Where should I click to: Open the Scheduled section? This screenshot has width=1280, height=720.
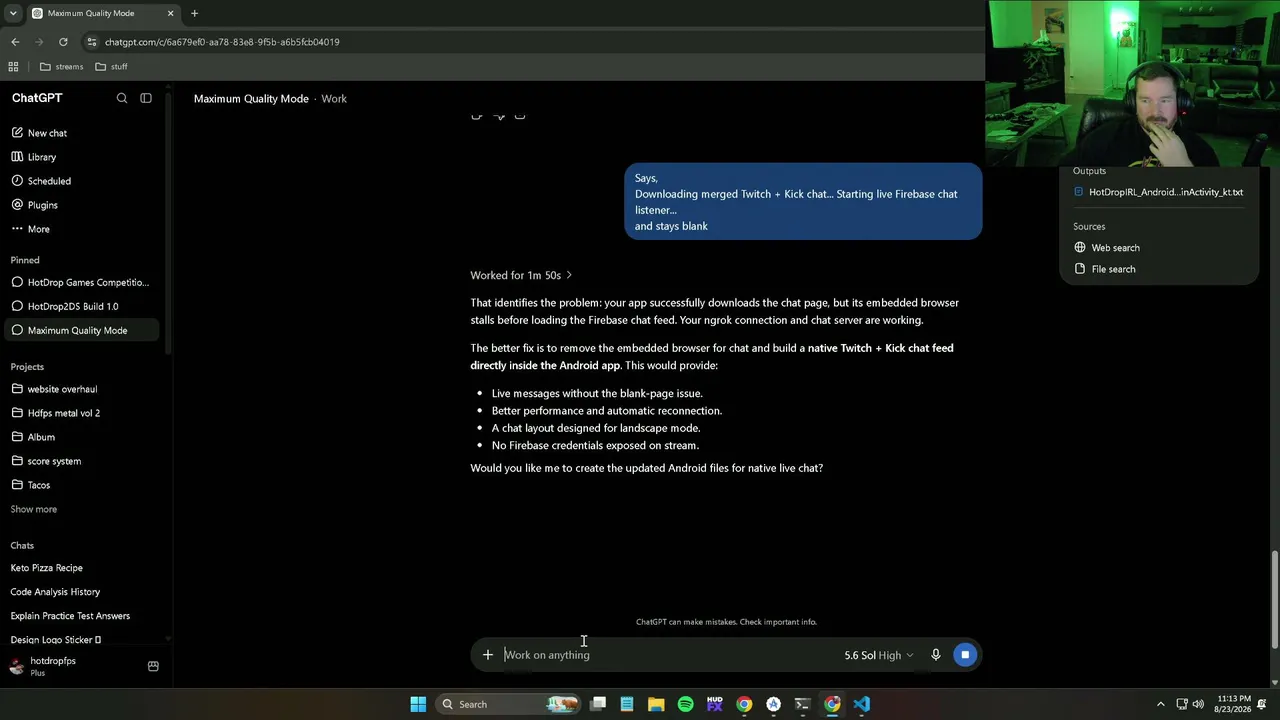(84, 181)
